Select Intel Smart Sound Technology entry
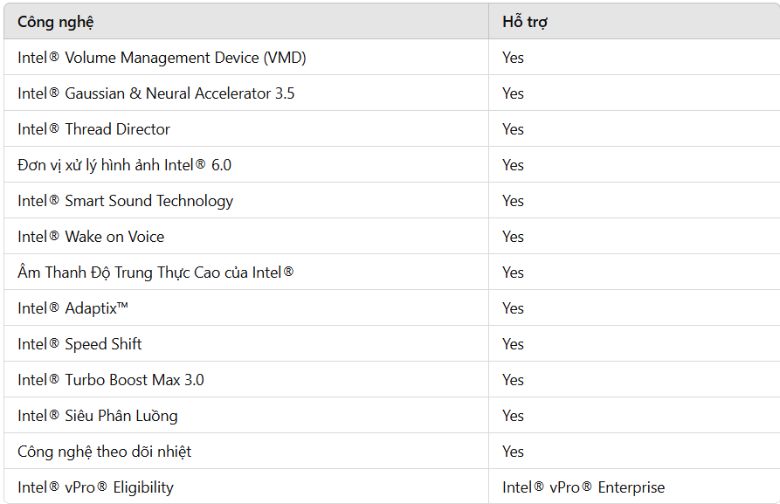Screen dimensions: 780x504 [x=125, y=201]
